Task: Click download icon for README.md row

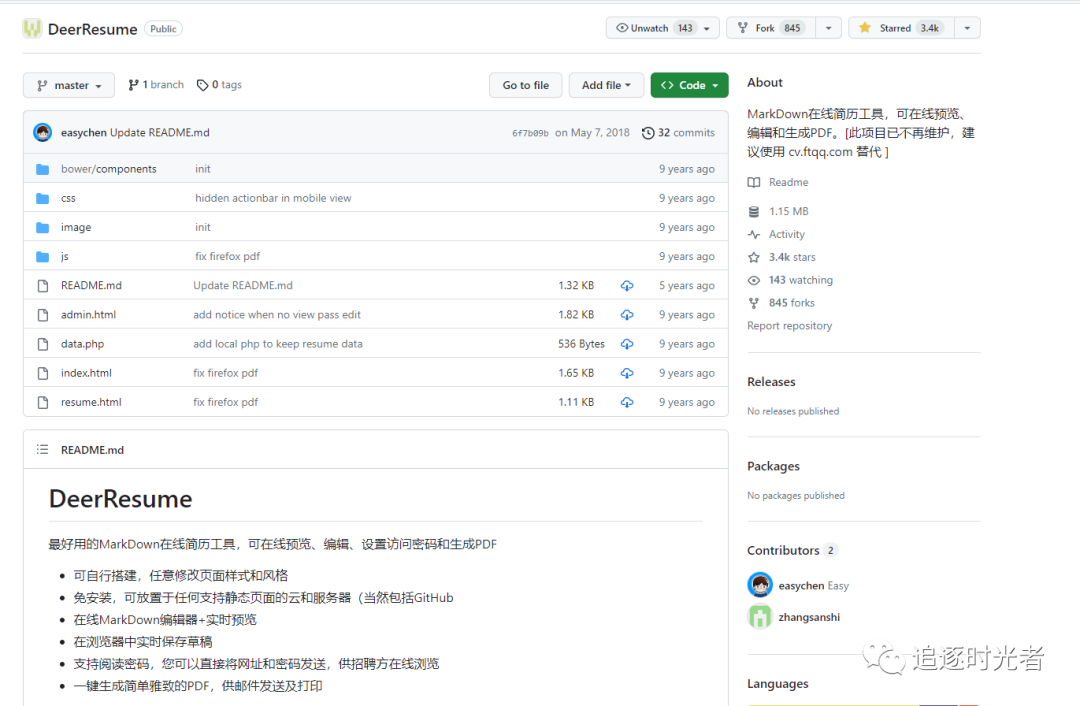Action: click(x=627, y=285)
